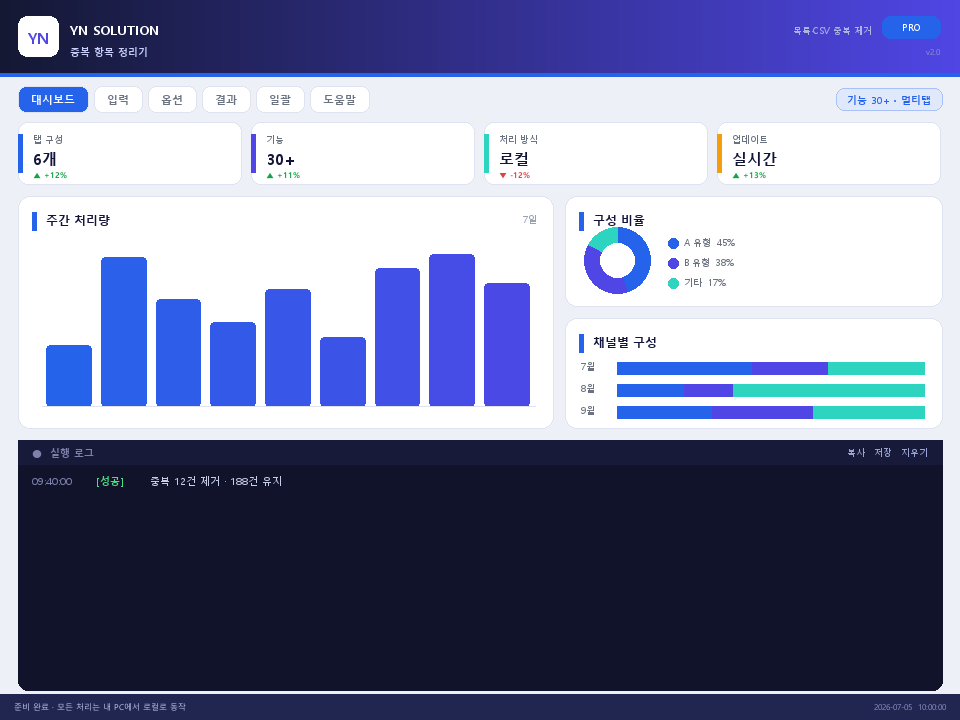Click the donut chart in 구성 비율

click(617, 260)
